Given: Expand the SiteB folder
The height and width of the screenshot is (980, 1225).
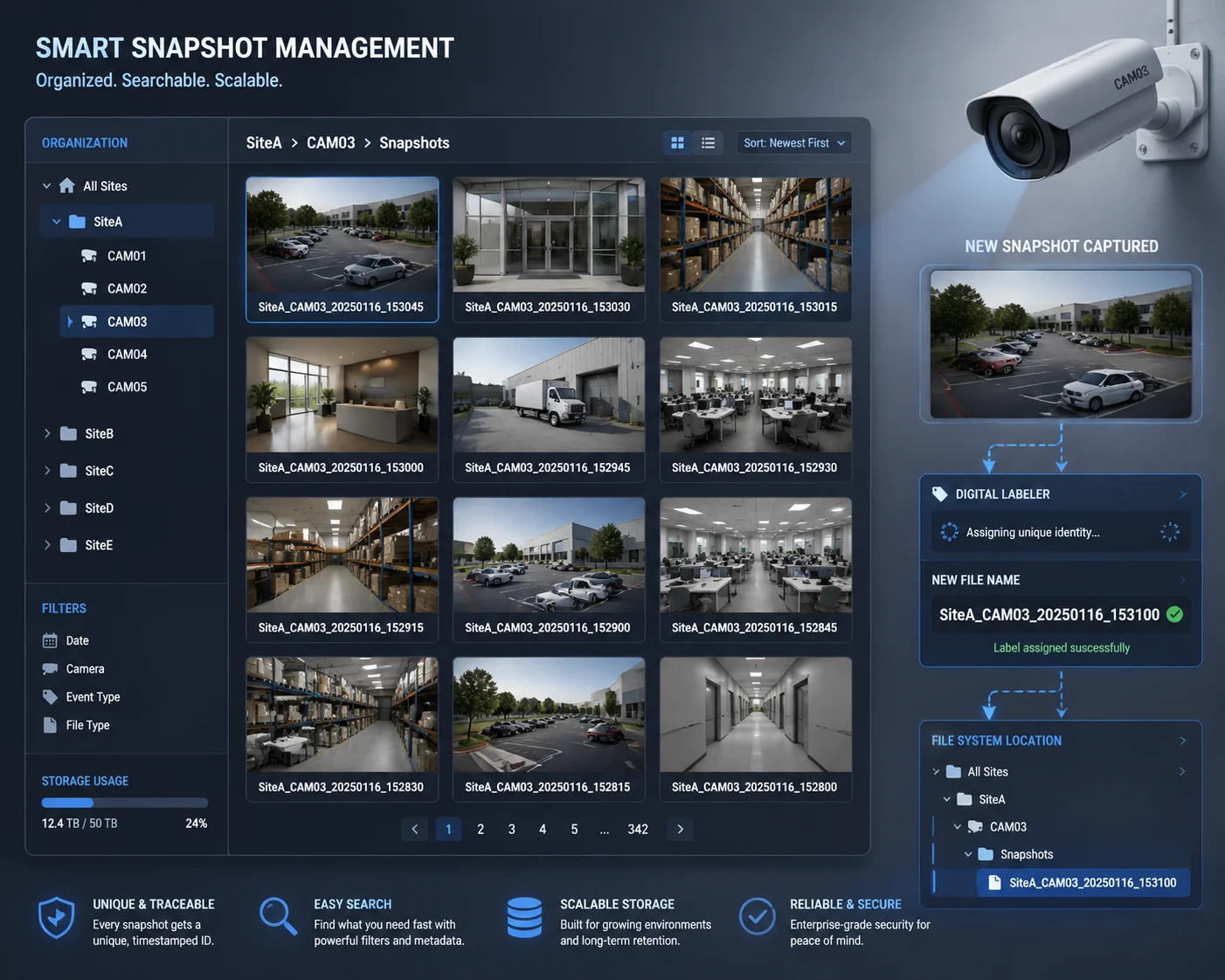Looking at the screenshot, I should click(x=47, y=433).
